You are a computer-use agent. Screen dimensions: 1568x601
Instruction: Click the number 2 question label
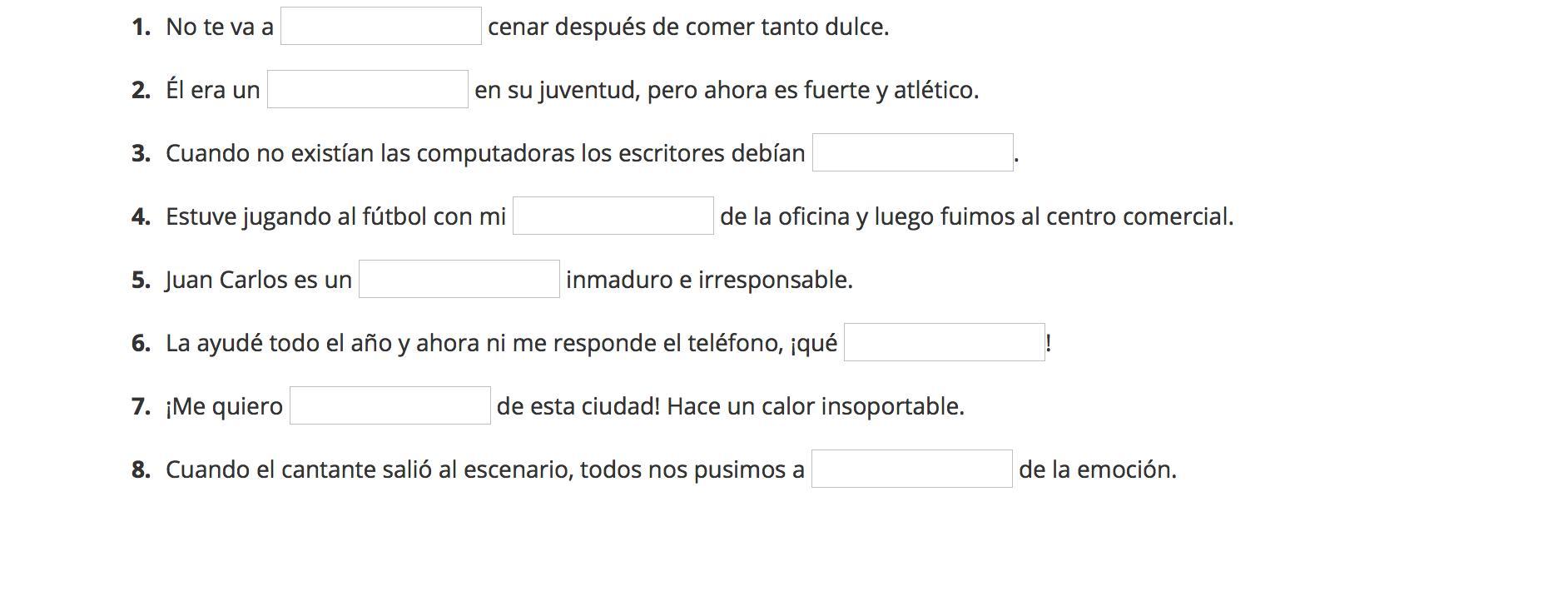[141, 91]
